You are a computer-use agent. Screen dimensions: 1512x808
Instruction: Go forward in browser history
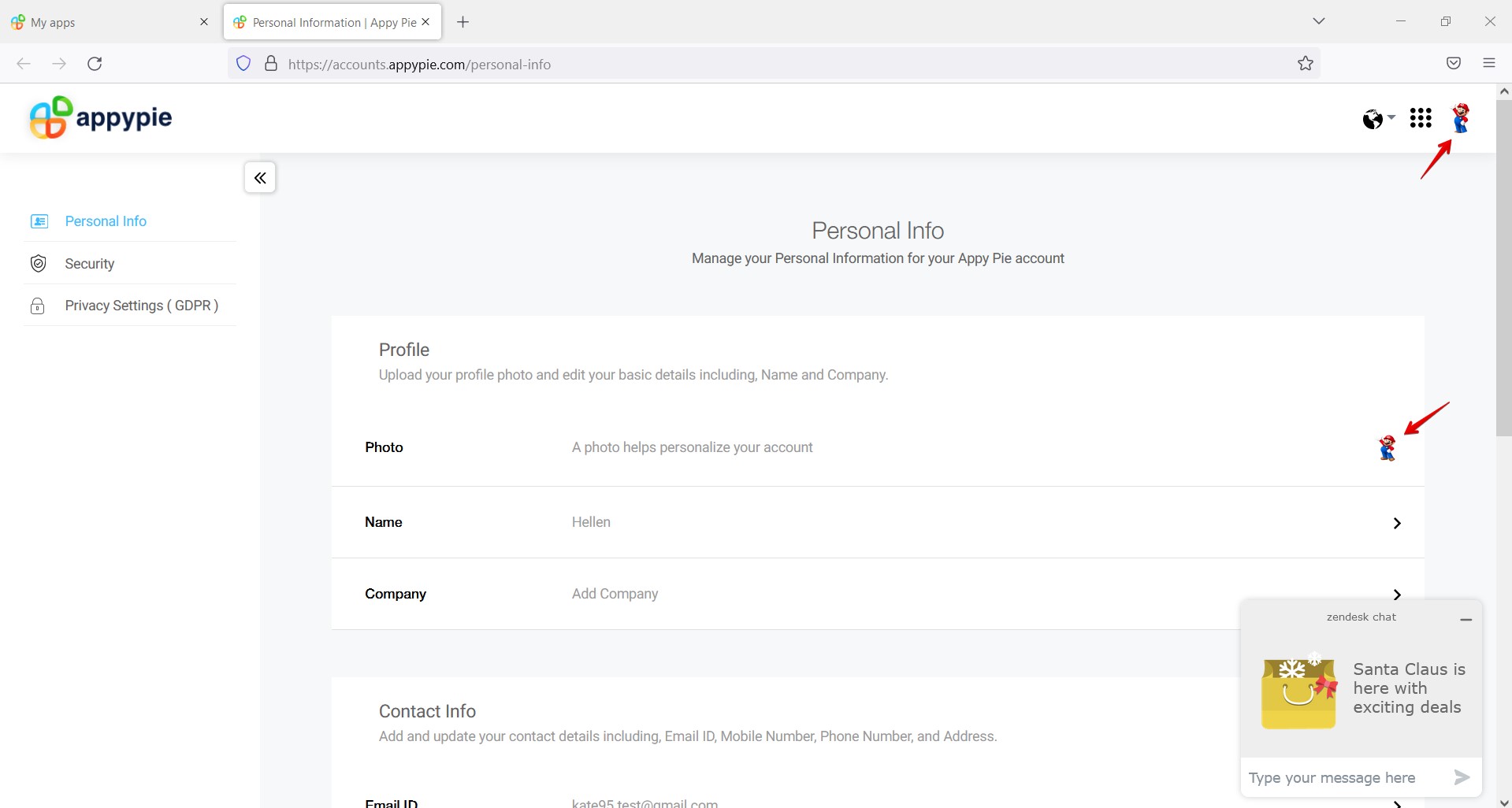59,64
